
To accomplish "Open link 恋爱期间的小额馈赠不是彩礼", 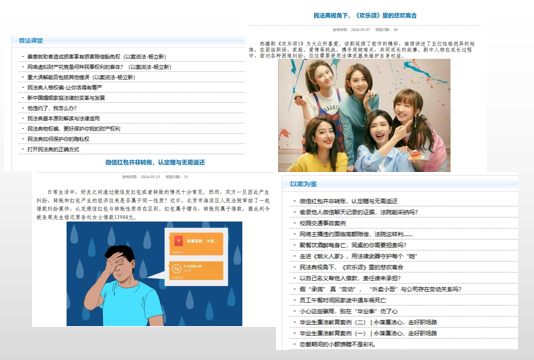I will pos(337,344).
